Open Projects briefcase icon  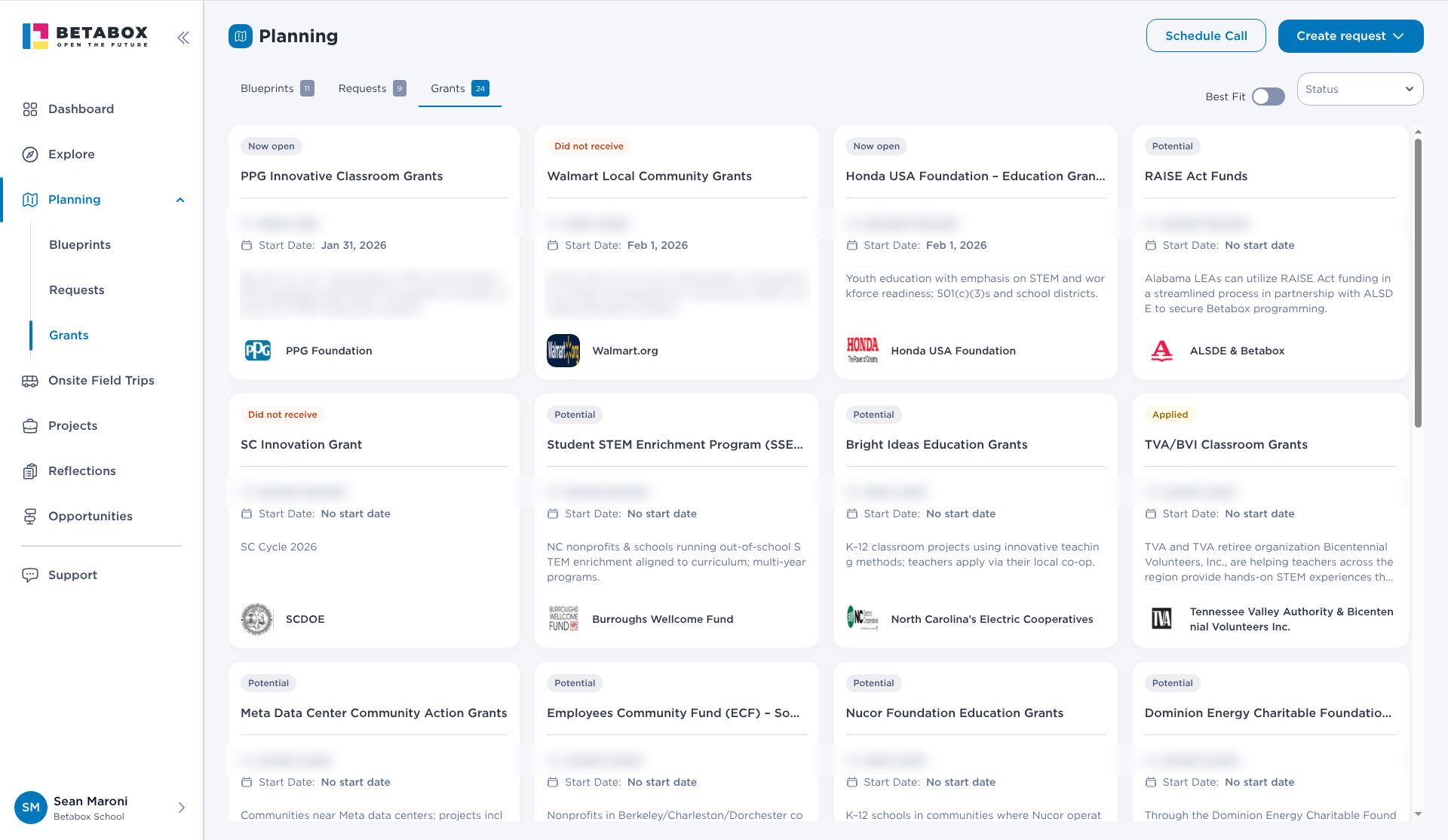point(30,426)
